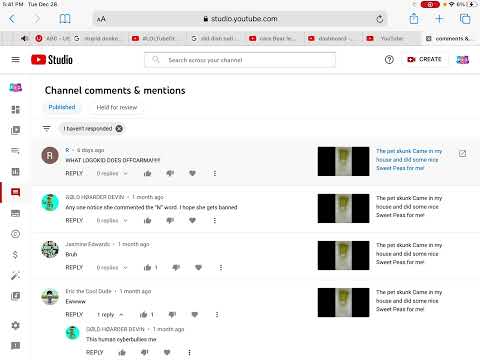Image resolution: width=480 pixels, height=360 pixels.
Task: Open the Audio library sidebar icon
Action: pos(16,296)
